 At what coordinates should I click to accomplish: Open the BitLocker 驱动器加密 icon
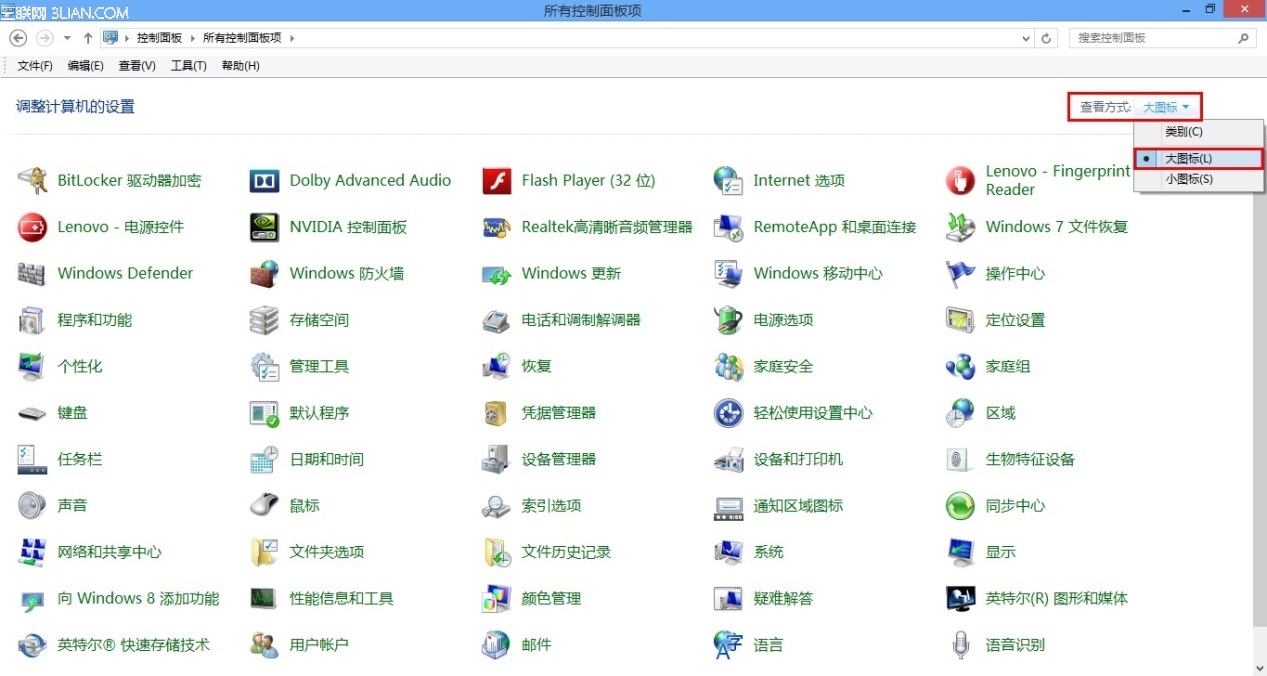click(x=32, y=181)
